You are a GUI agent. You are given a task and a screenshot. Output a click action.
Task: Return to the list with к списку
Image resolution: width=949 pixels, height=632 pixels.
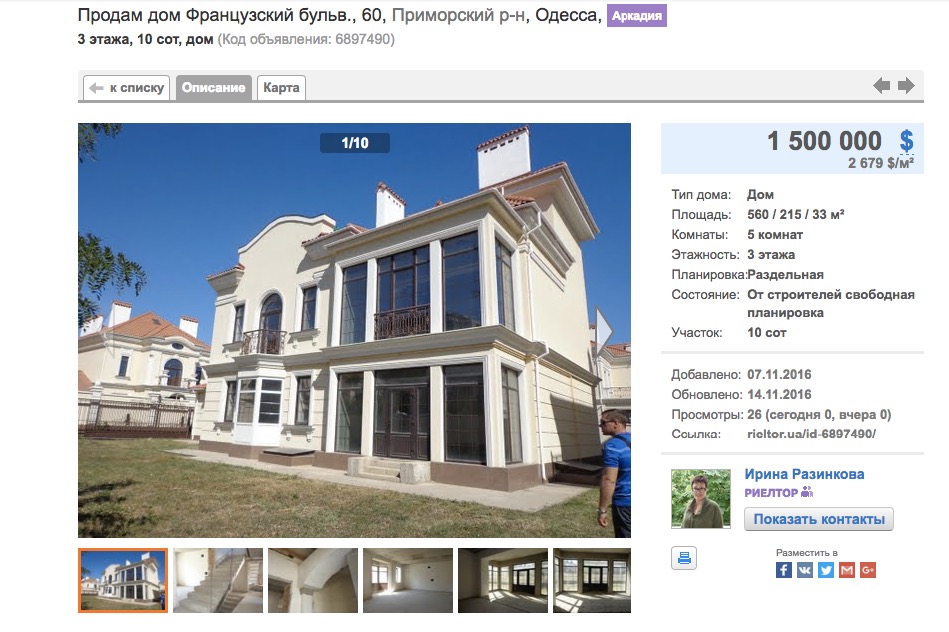click(127, 88)
